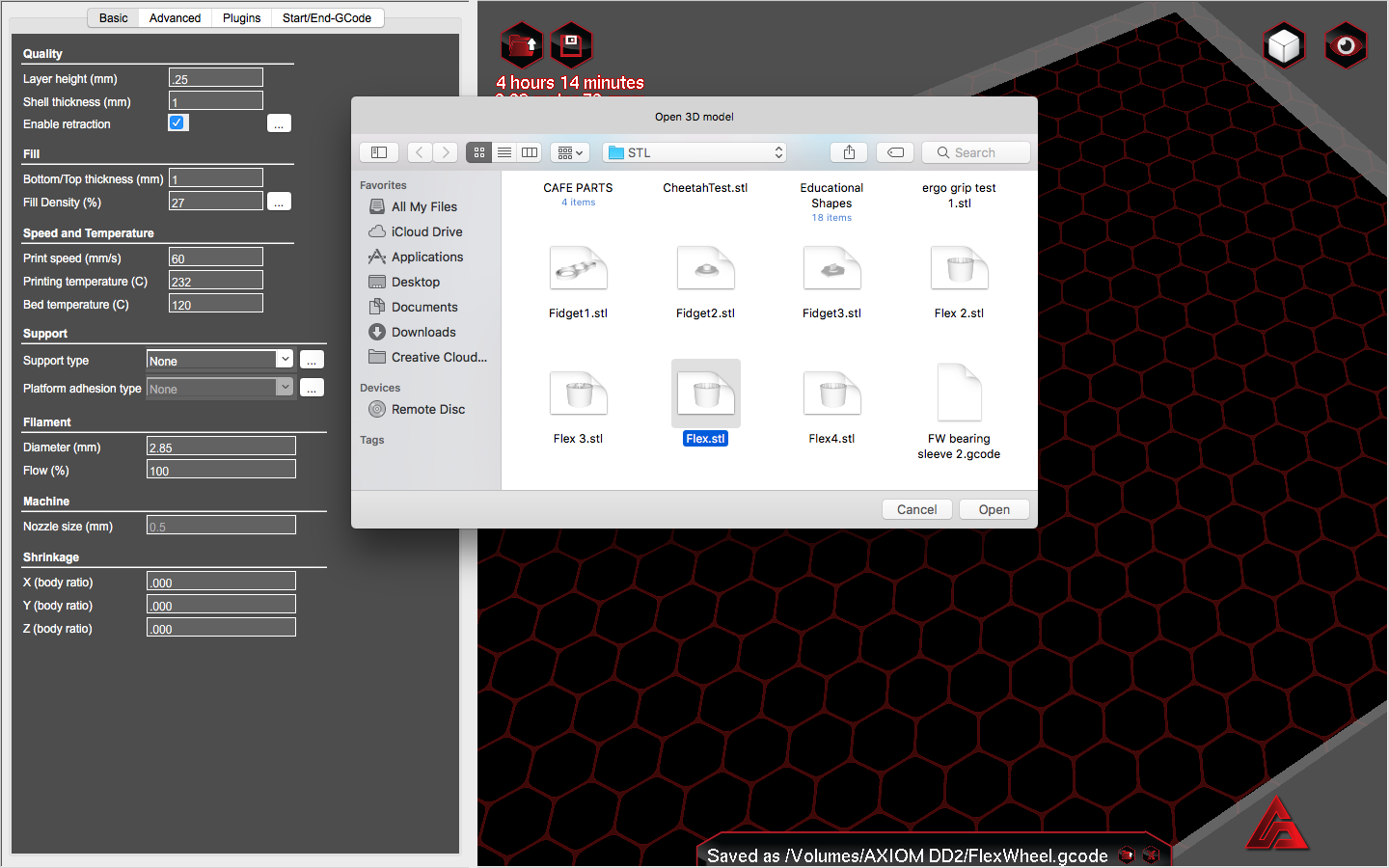The width and height of the screenshot is (1389, 868).
Task: Open the STL folder location dropdown
Action: coord(694,152)
